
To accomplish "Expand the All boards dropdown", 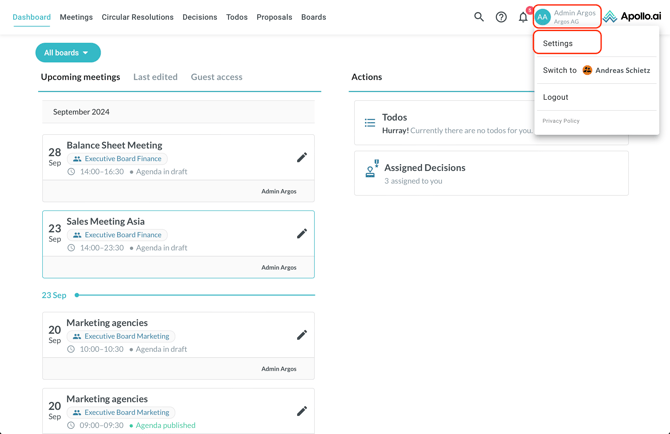I will pos(68,53).
